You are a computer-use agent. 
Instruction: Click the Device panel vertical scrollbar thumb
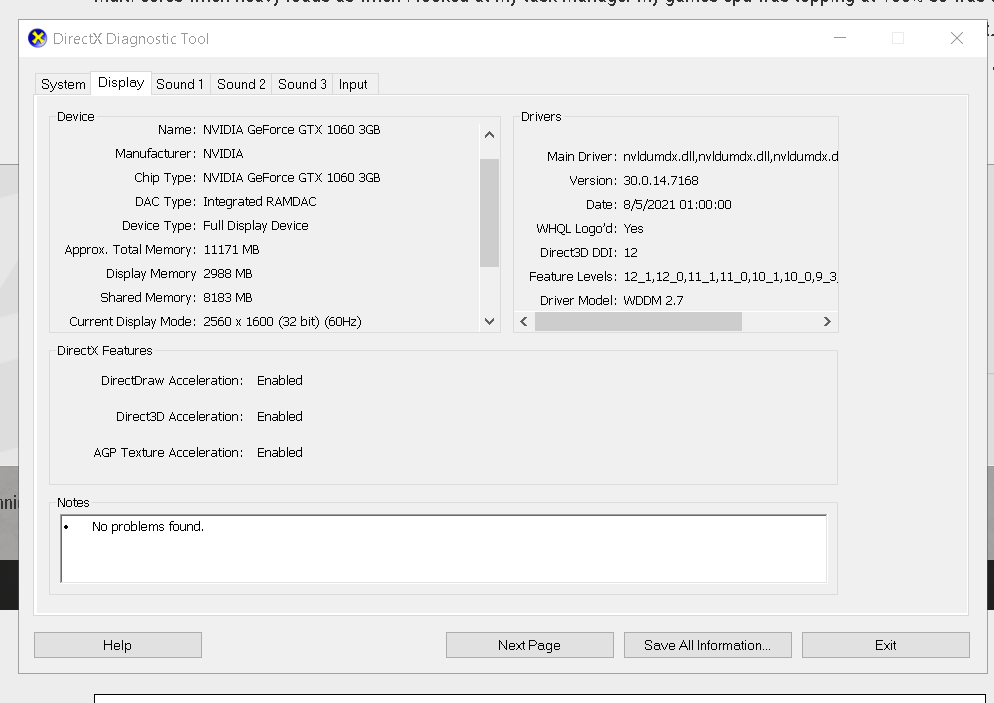coord(489,213)
